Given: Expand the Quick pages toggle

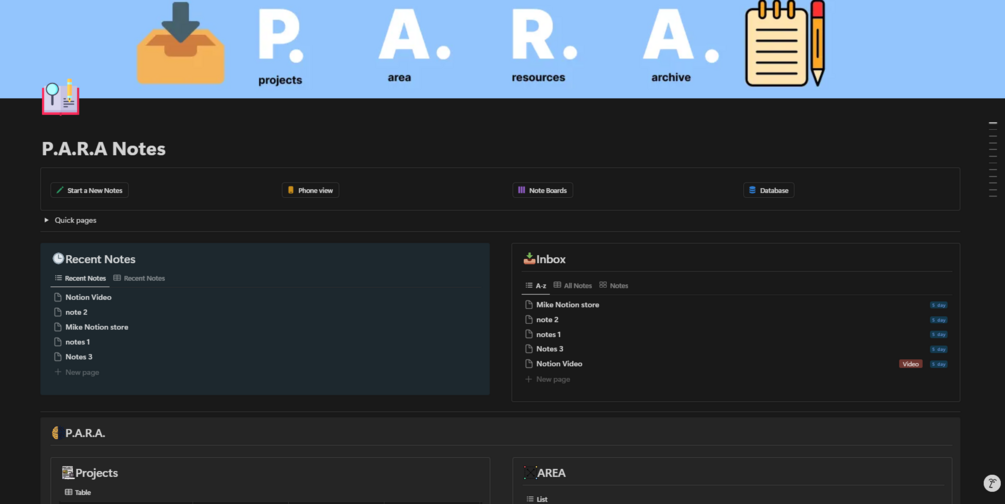Looking at the screenshot, I should click(x=46, y=220).
